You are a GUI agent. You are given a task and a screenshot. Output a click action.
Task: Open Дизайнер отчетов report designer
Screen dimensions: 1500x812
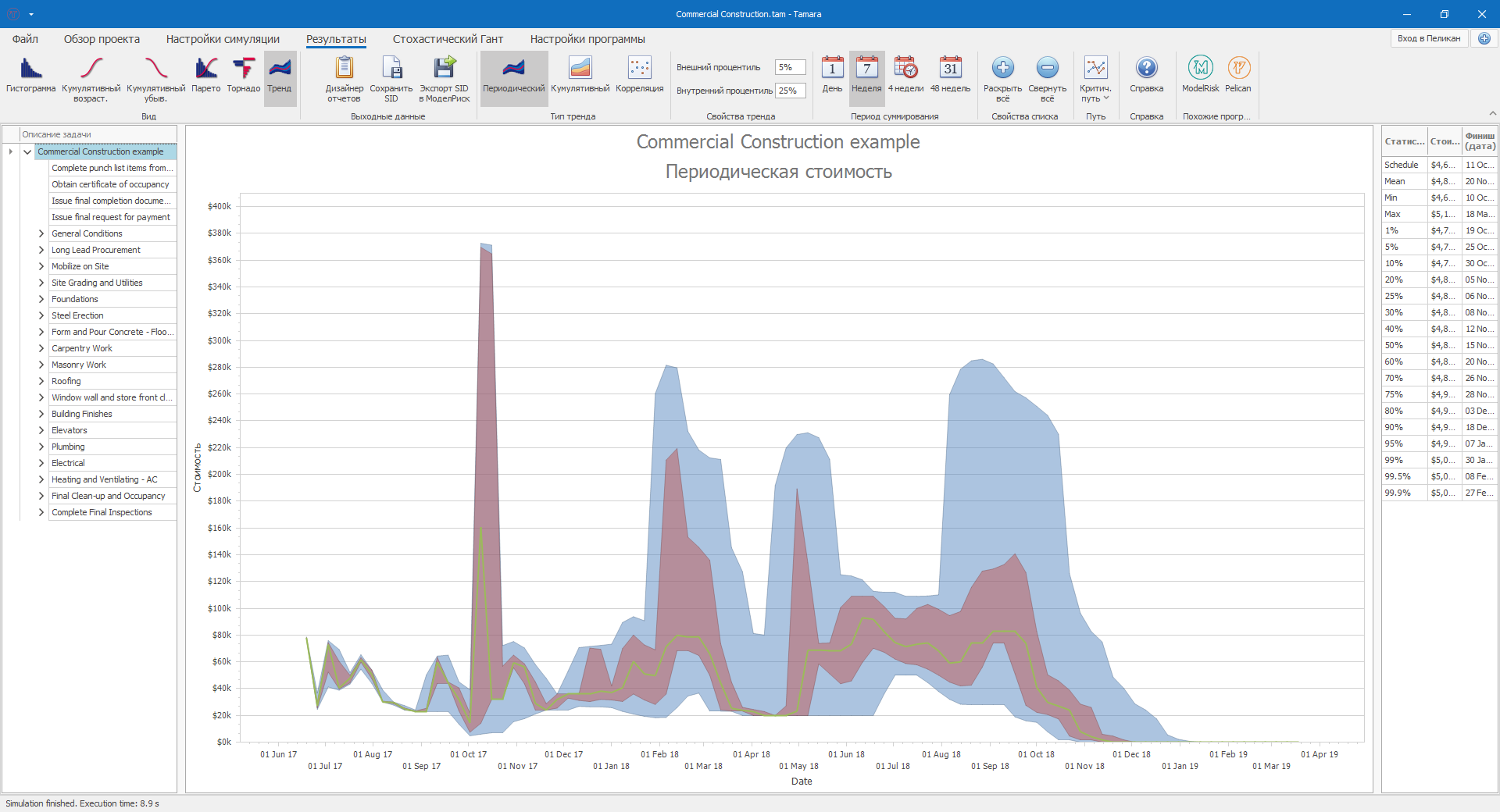coord(345,79)
